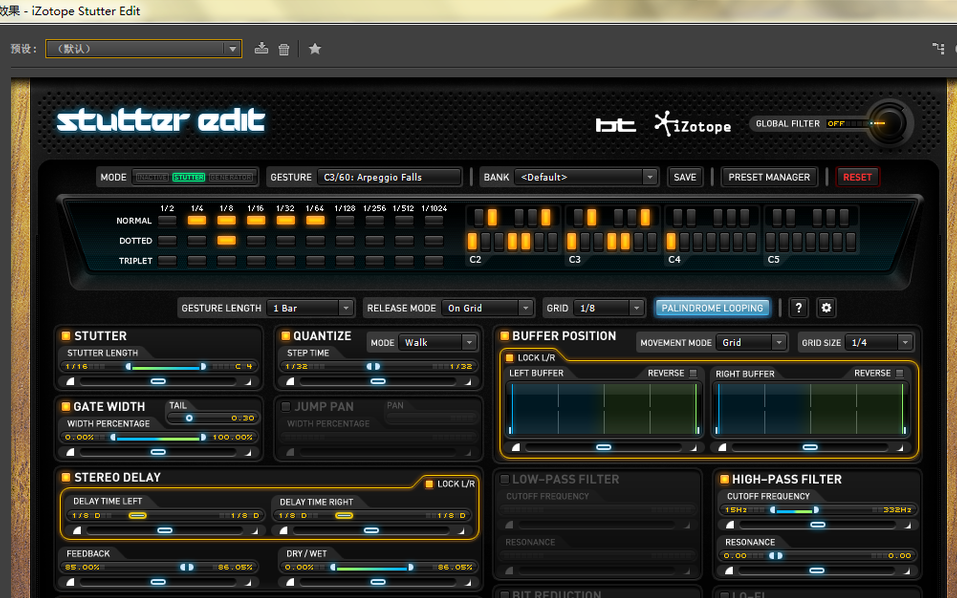The image size is (957, 598).
Task: Open the Grid Size dropdown showing 1/4
Action: 879,342
